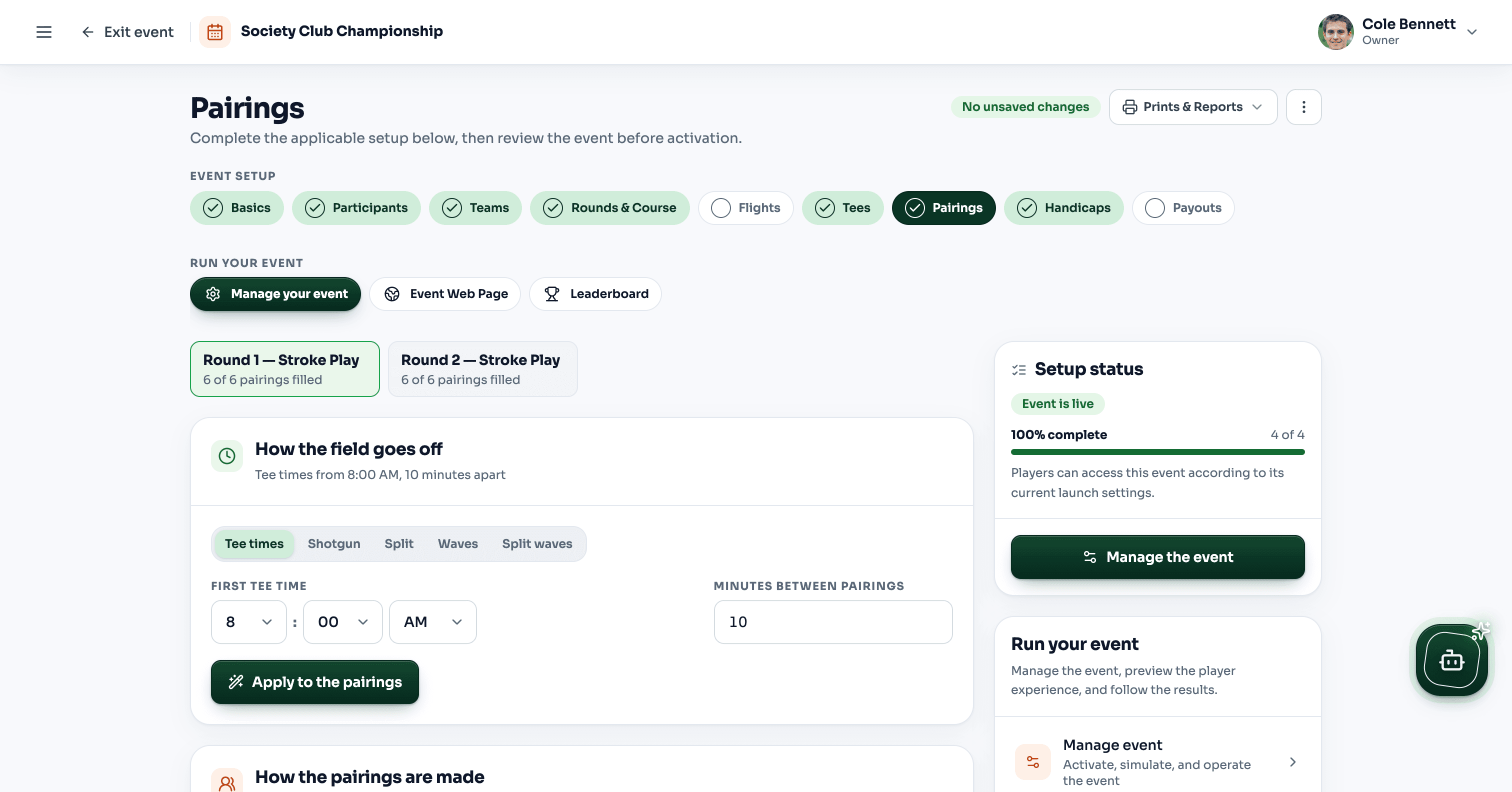
Task: Expand the Manage event row chevron
Action: tap(1292, 762)
